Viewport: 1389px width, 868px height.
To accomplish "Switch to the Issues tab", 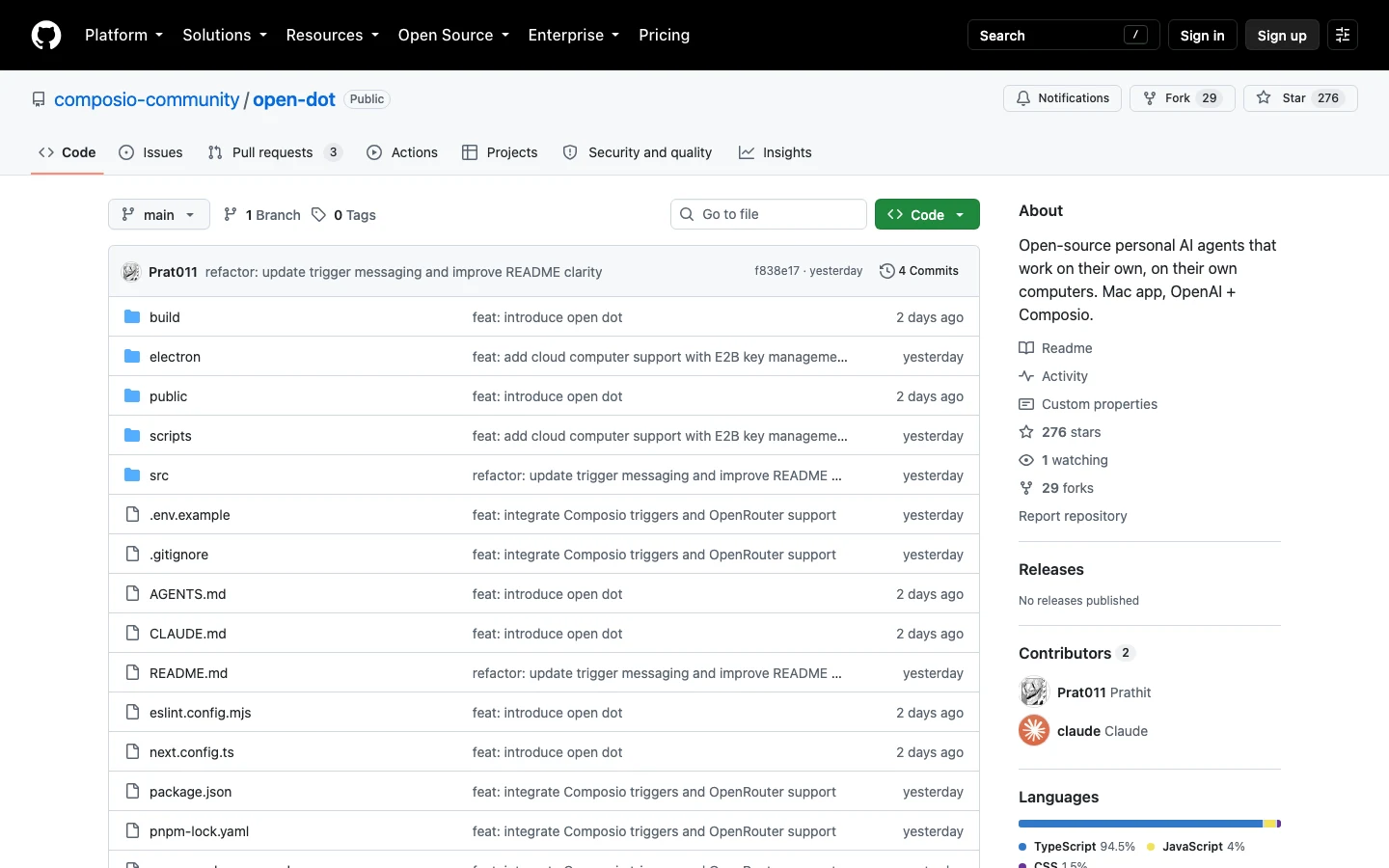I will click(x=150, y=152).
